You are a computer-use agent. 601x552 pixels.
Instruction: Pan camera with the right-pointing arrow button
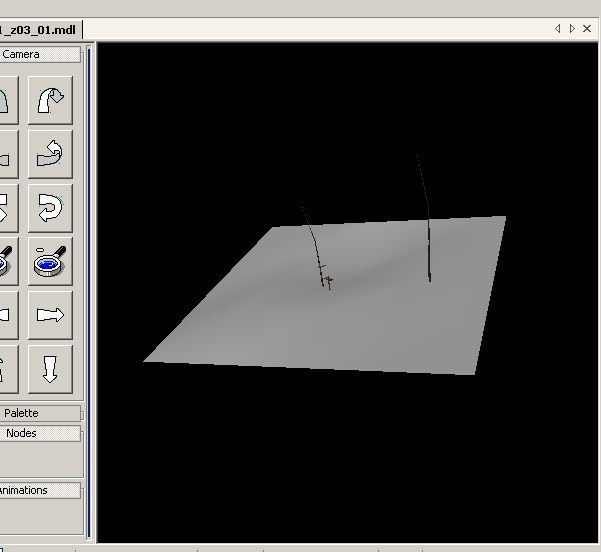pyautogui.click(x=51, y=315)
